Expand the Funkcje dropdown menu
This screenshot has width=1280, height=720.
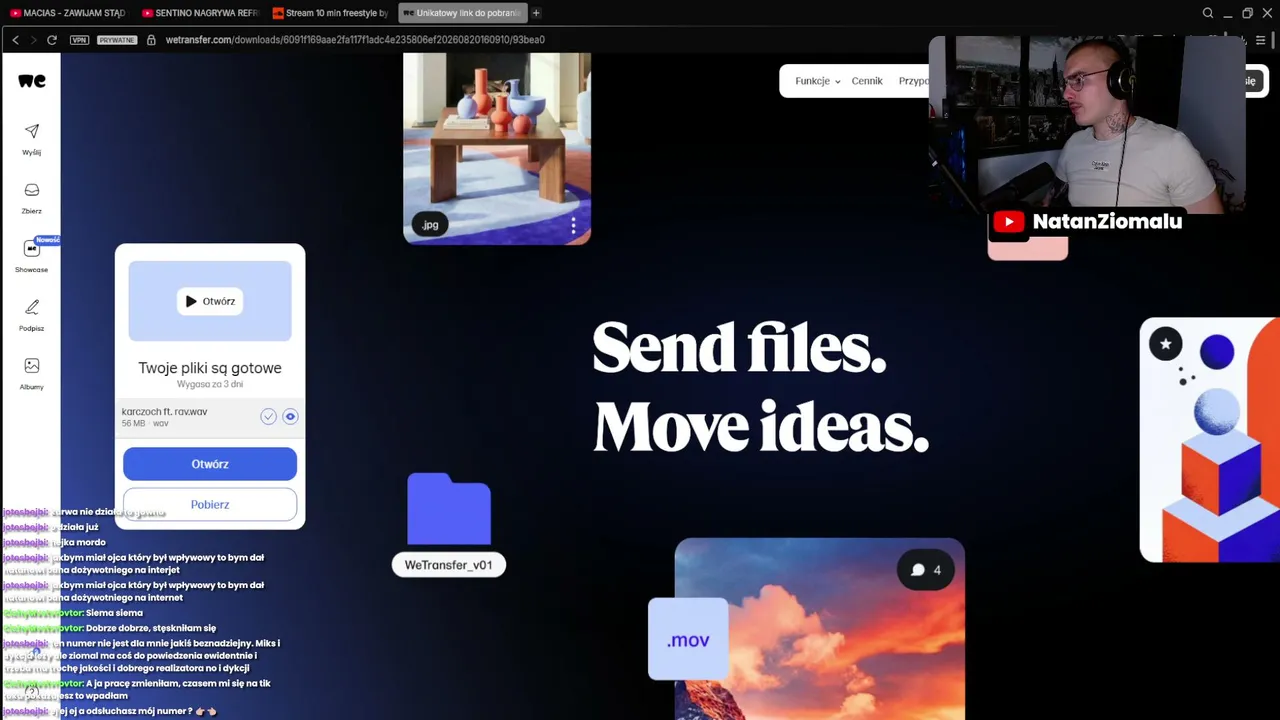click(817, 81)
